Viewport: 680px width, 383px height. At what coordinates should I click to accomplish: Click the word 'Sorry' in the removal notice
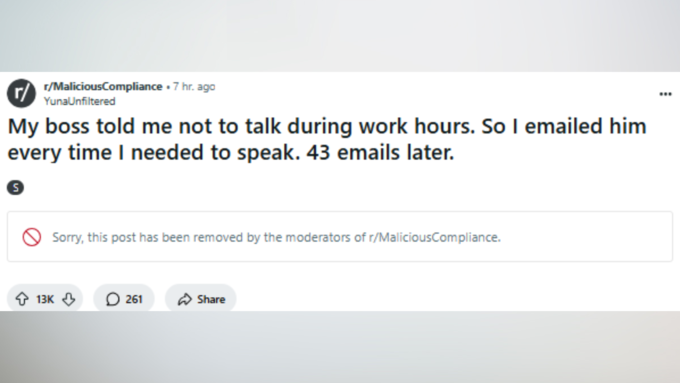click(x=68, y=237)
